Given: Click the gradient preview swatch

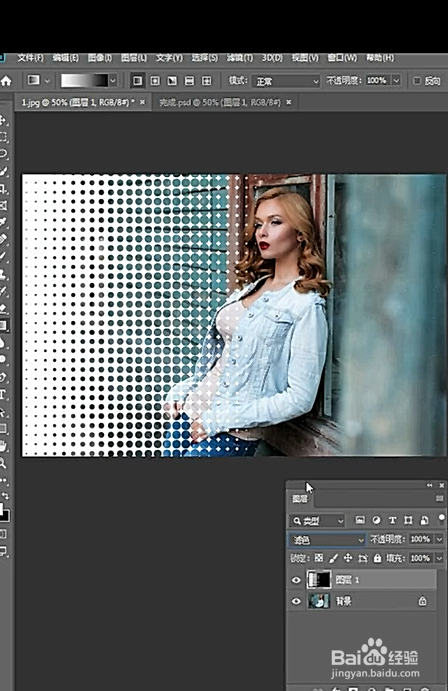Looking at the screenshot, I should point(84,81).
